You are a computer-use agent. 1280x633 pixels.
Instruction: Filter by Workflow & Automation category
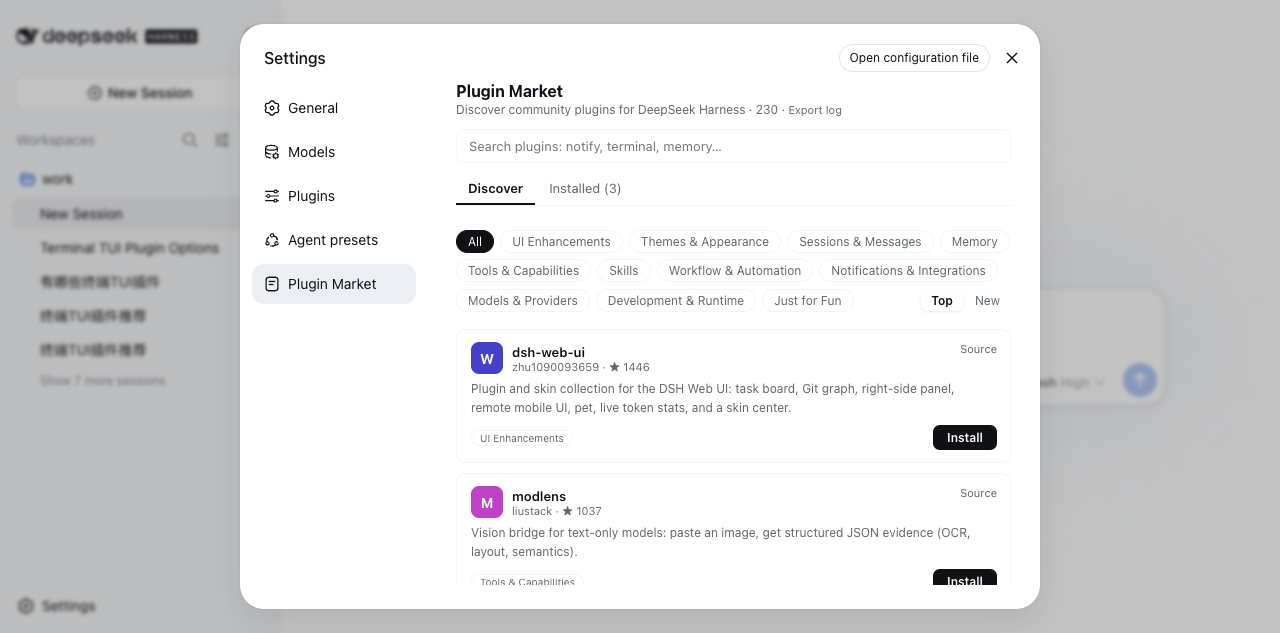[735, 271]
